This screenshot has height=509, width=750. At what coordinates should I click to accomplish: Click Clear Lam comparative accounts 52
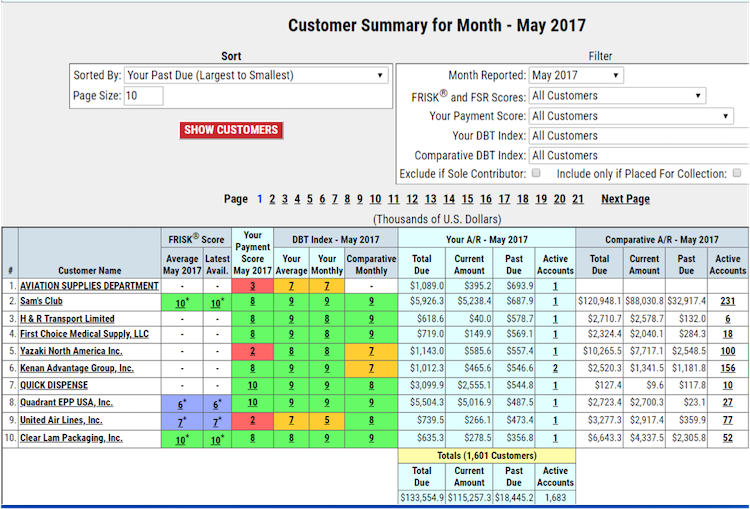pos(728,438)
